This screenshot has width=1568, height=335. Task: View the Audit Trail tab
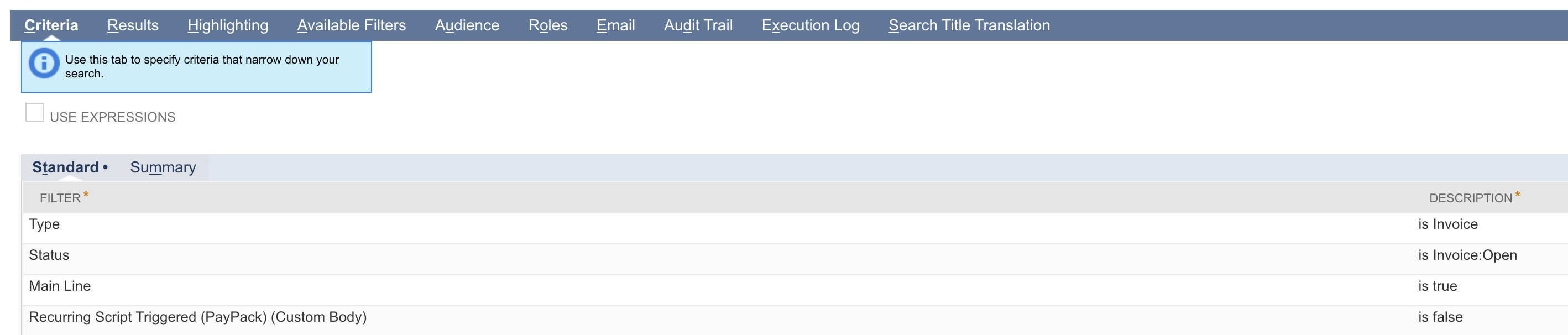pos(698,25)
